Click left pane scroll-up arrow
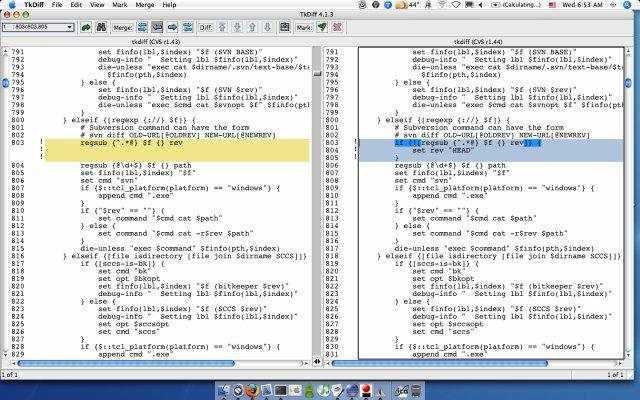 (x=5, y=51)
